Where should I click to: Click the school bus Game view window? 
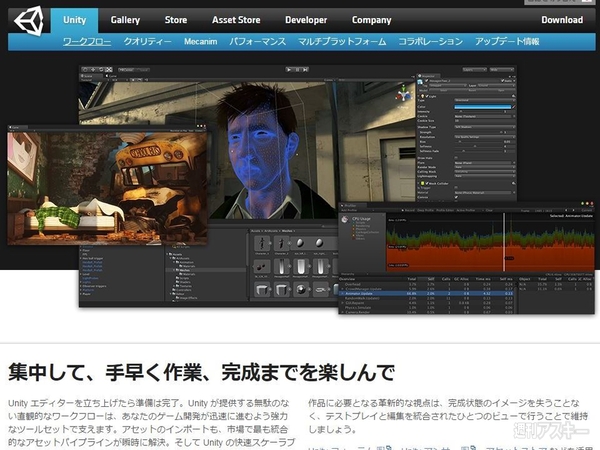pos(108,186)
